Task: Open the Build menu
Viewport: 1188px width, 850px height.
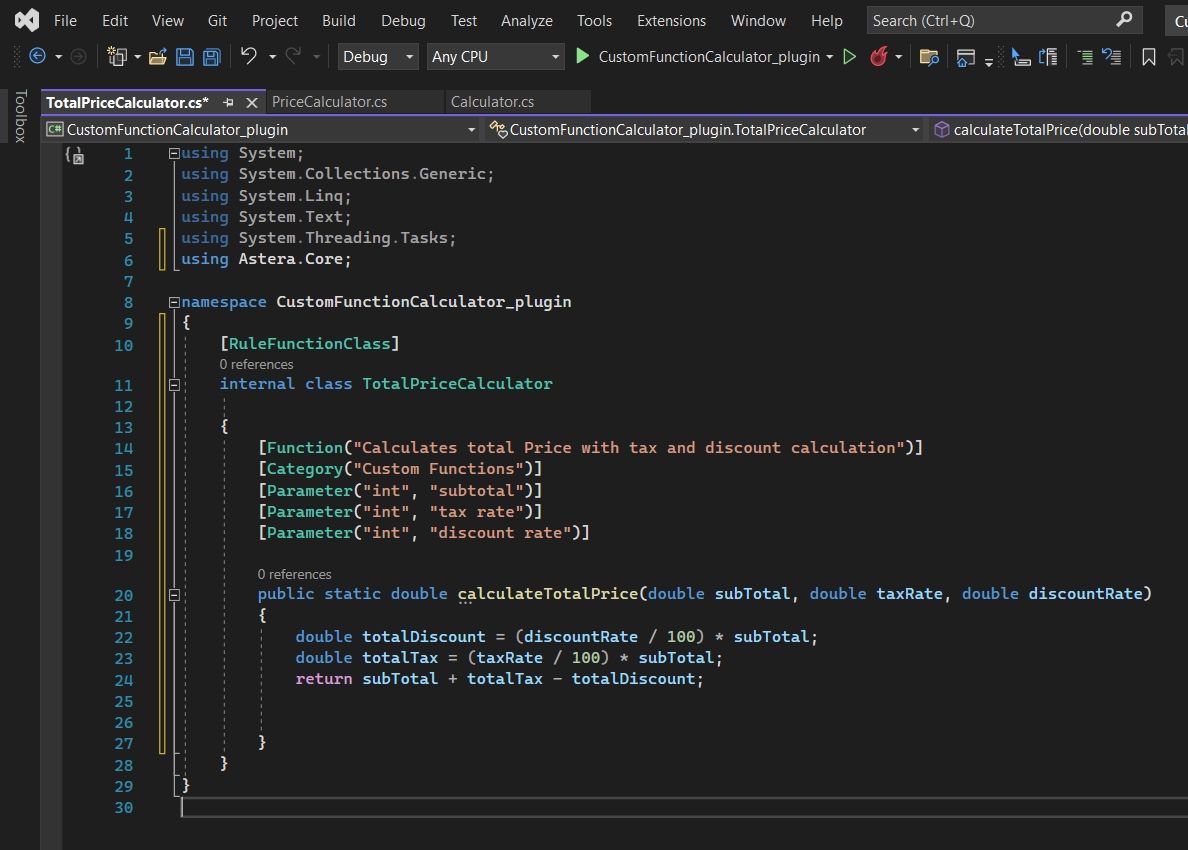Action: (x=338, y=20)
